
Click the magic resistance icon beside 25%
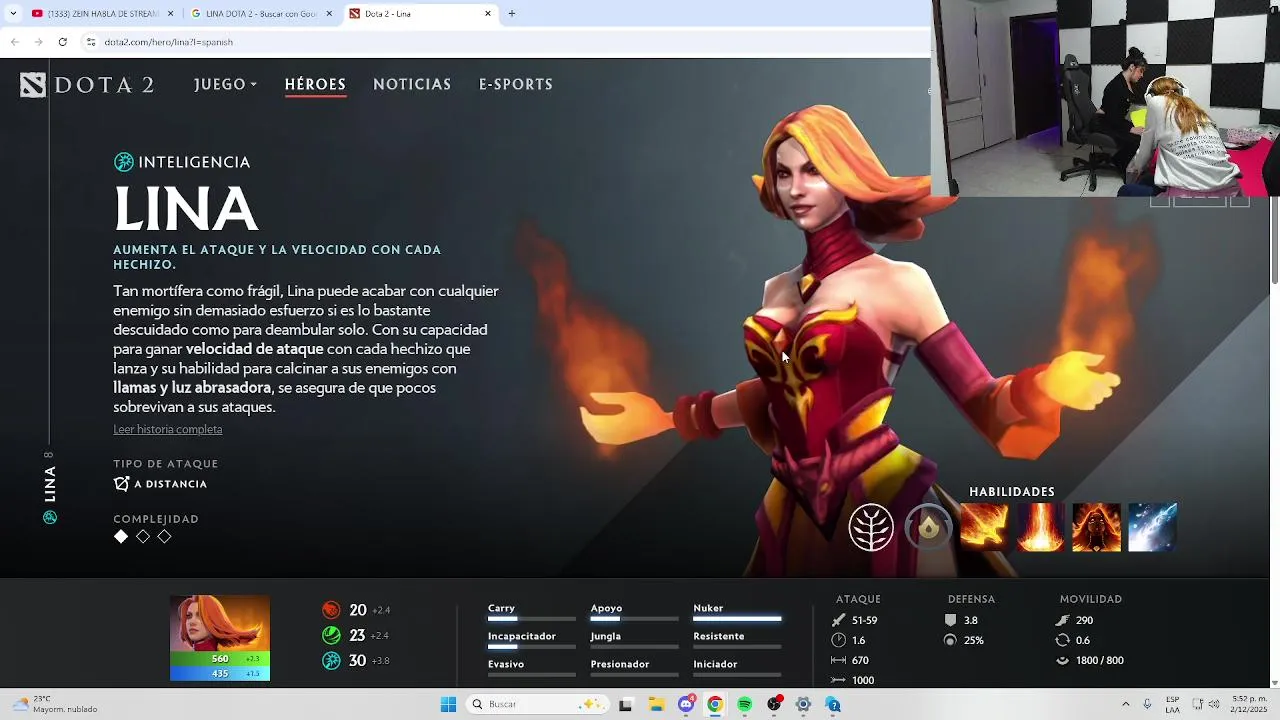950,640
